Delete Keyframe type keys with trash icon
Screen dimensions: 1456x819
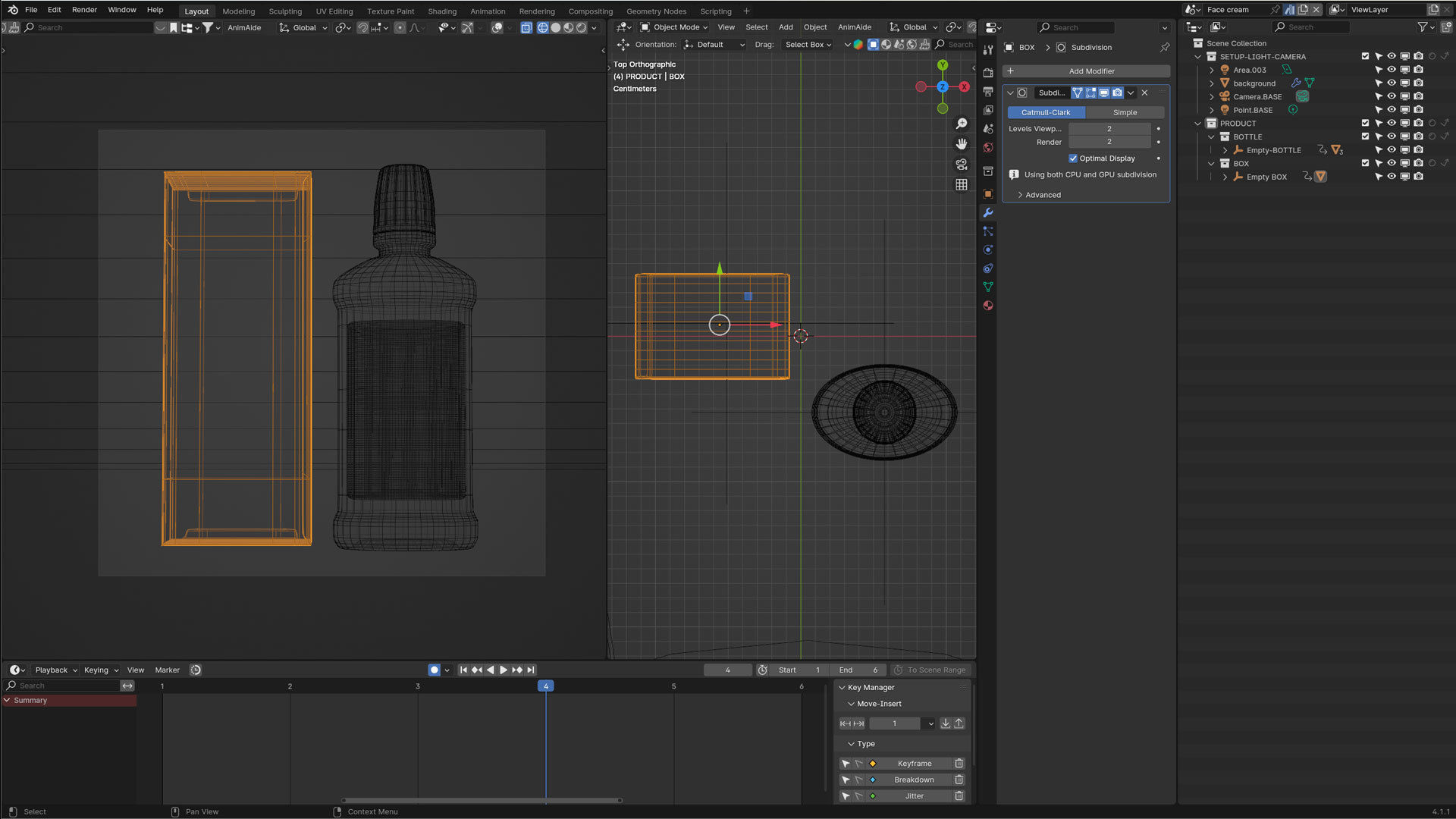click(x=959, y=764)
